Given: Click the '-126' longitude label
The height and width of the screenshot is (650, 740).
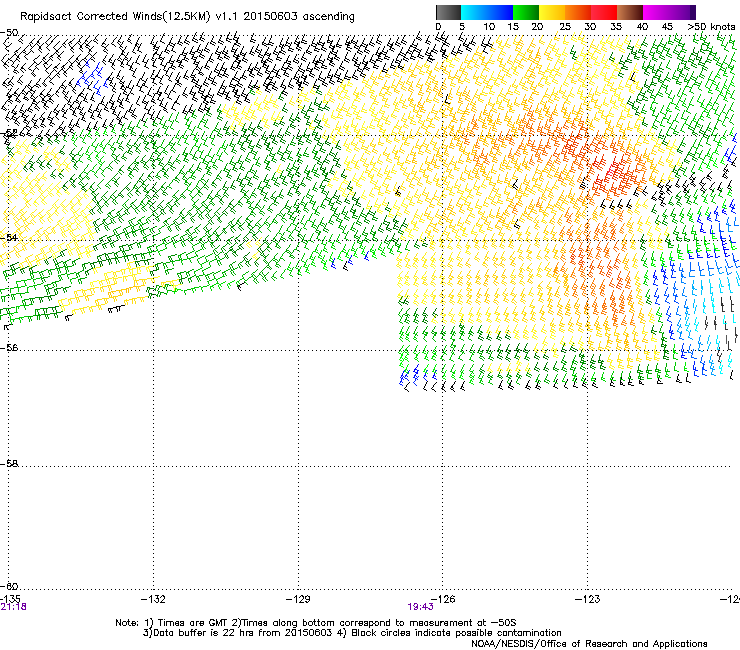Looking at the screenshot, I should pos(443,599).
